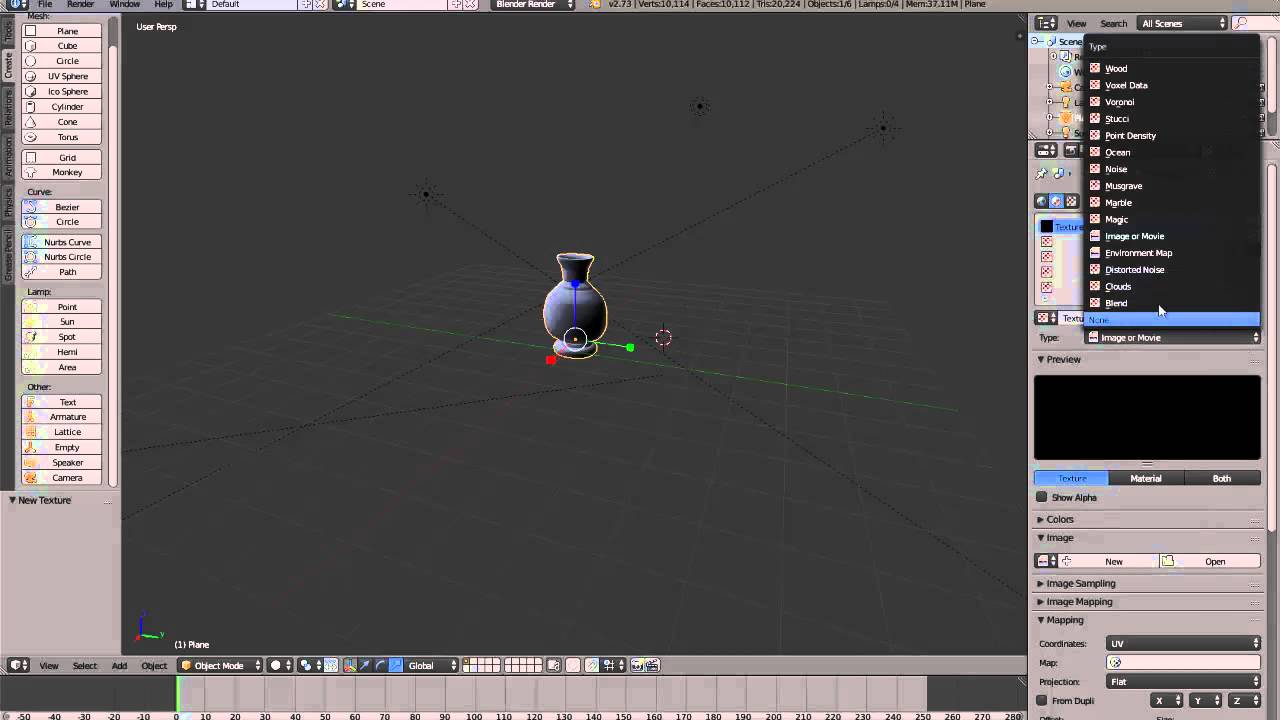1280x720 pixels.
Task: Select Texture preview mode
Action: 1072,478
